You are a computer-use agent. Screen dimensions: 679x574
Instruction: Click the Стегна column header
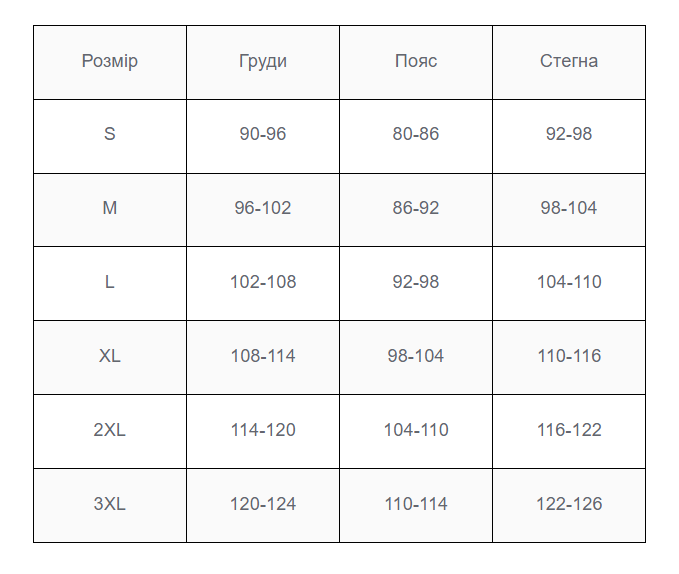pos(569,62)
